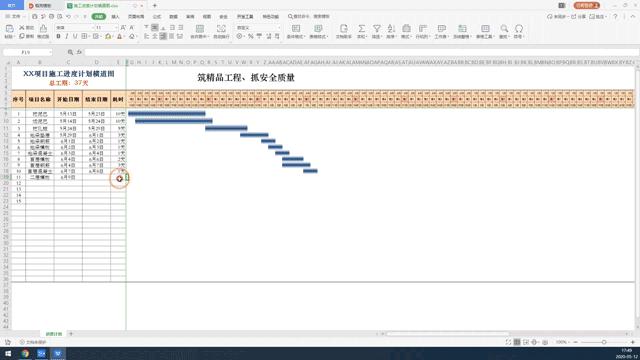This screenshot has width=640, height=360.
Task: Click the decrease font size icon
Action: pos(132,27)
